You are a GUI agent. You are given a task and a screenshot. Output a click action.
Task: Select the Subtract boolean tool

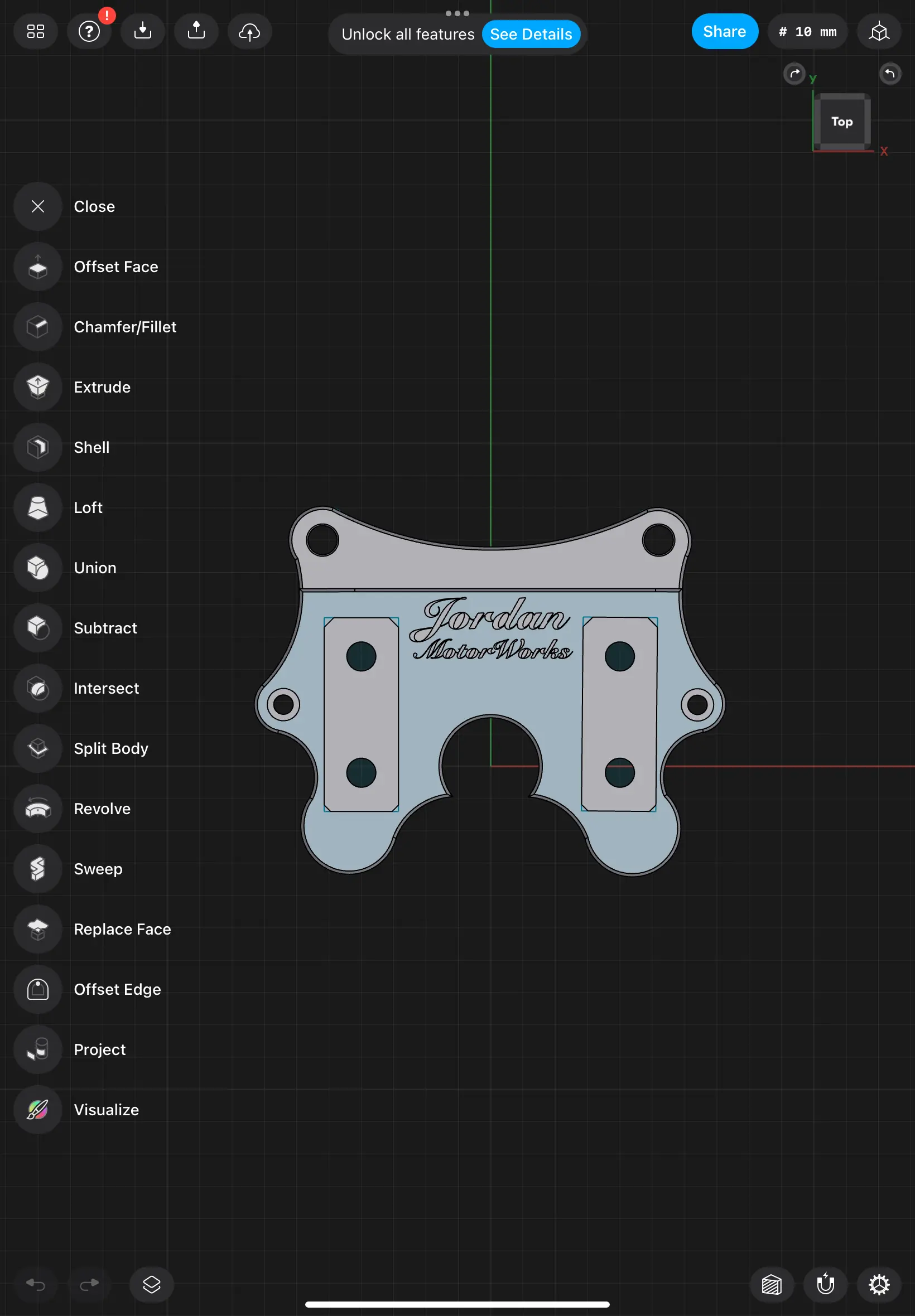pos(37,628)
